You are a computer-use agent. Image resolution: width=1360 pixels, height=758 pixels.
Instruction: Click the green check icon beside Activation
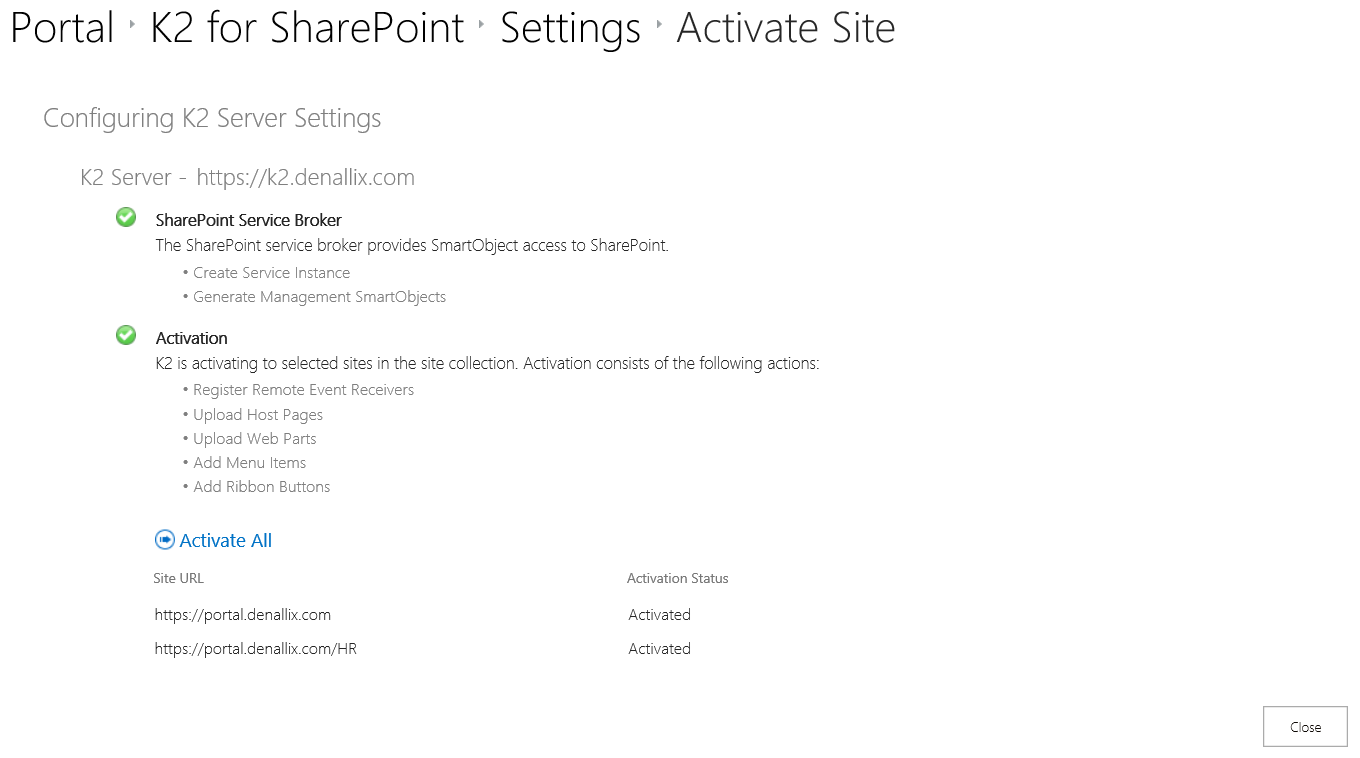coord(126,336)
